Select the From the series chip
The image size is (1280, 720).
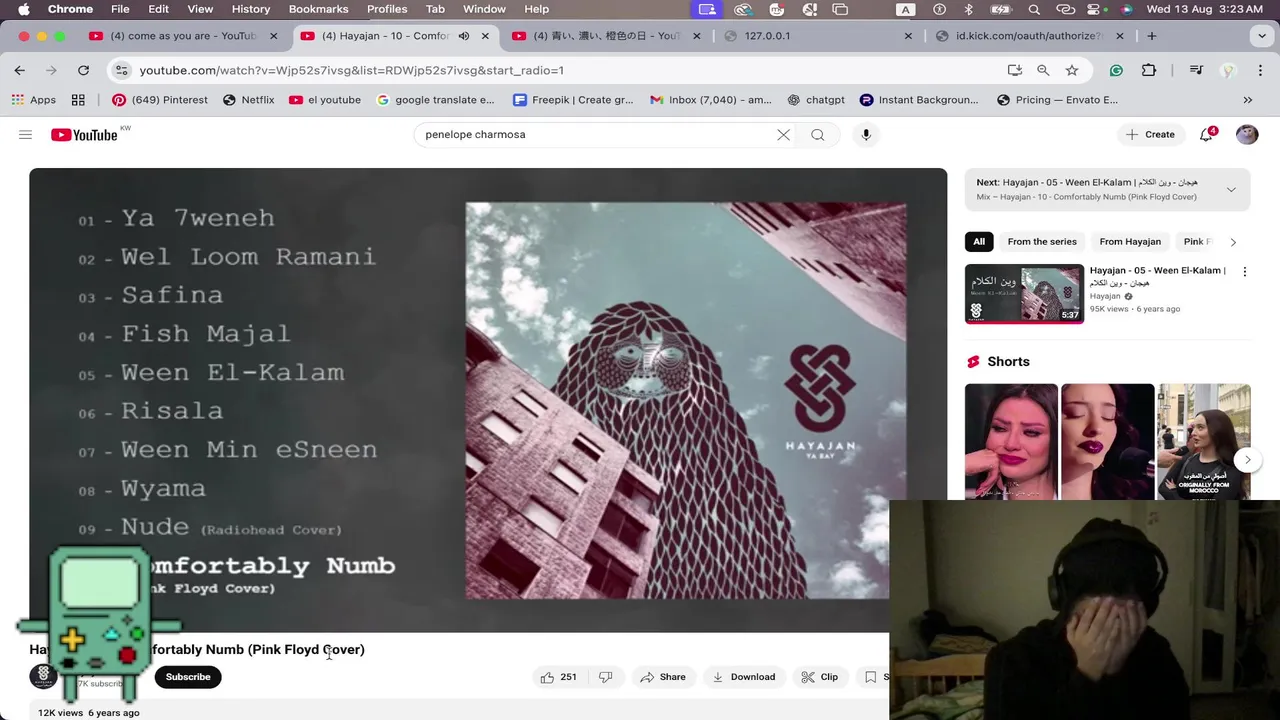[1042, 242]
